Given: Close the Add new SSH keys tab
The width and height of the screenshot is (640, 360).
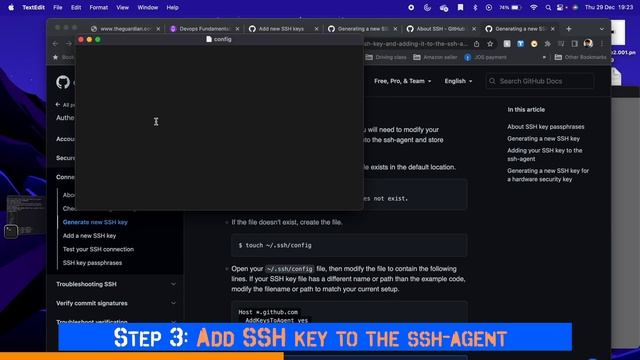Looking at the screenshot, I should coord(316,29).
